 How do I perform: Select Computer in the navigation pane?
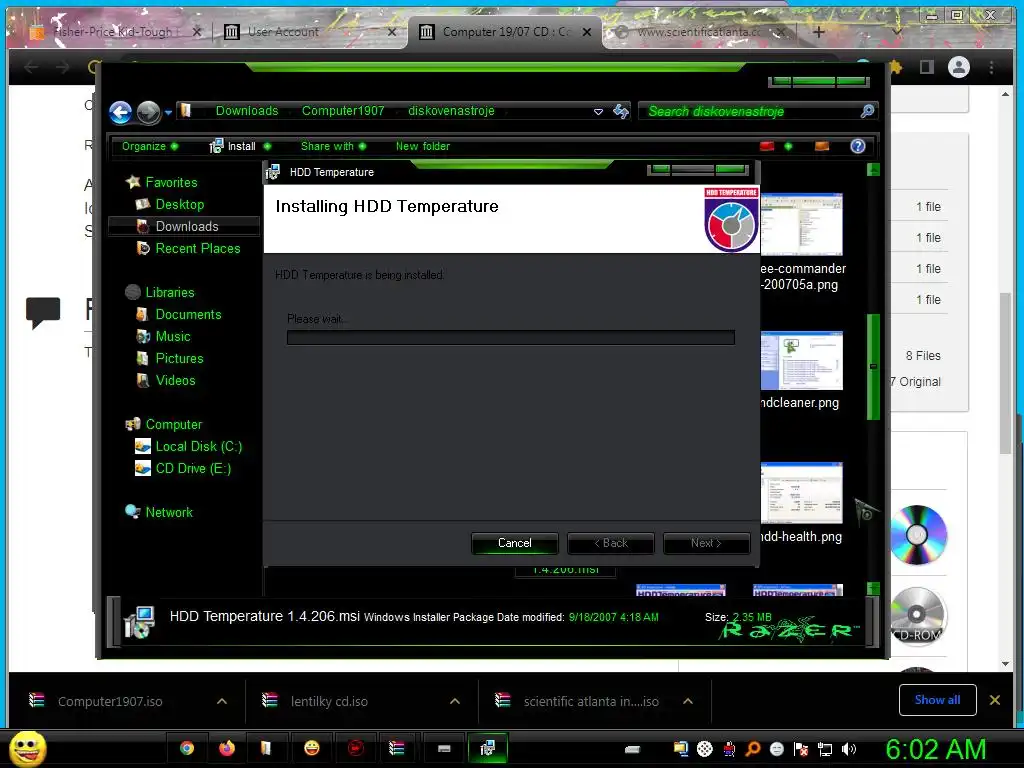pos(174,424)
